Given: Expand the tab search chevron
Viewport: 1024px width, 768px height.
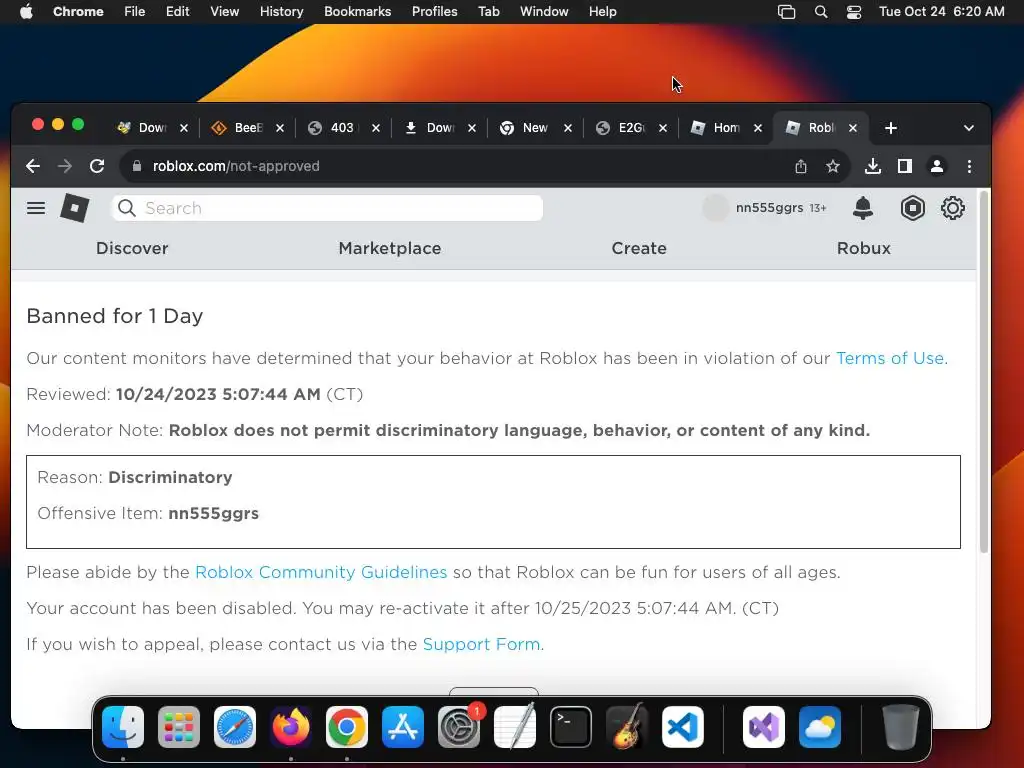Looking at the screenshot, I should pyautogui.click(x=969, y=128).
